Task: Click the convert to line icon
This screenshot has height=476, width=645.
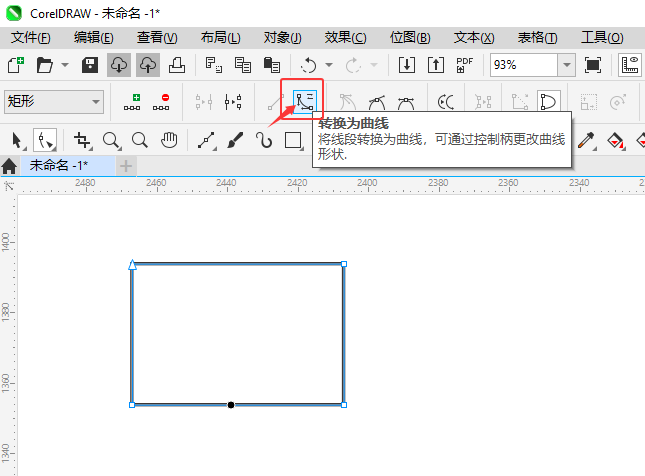Action: 276,102
